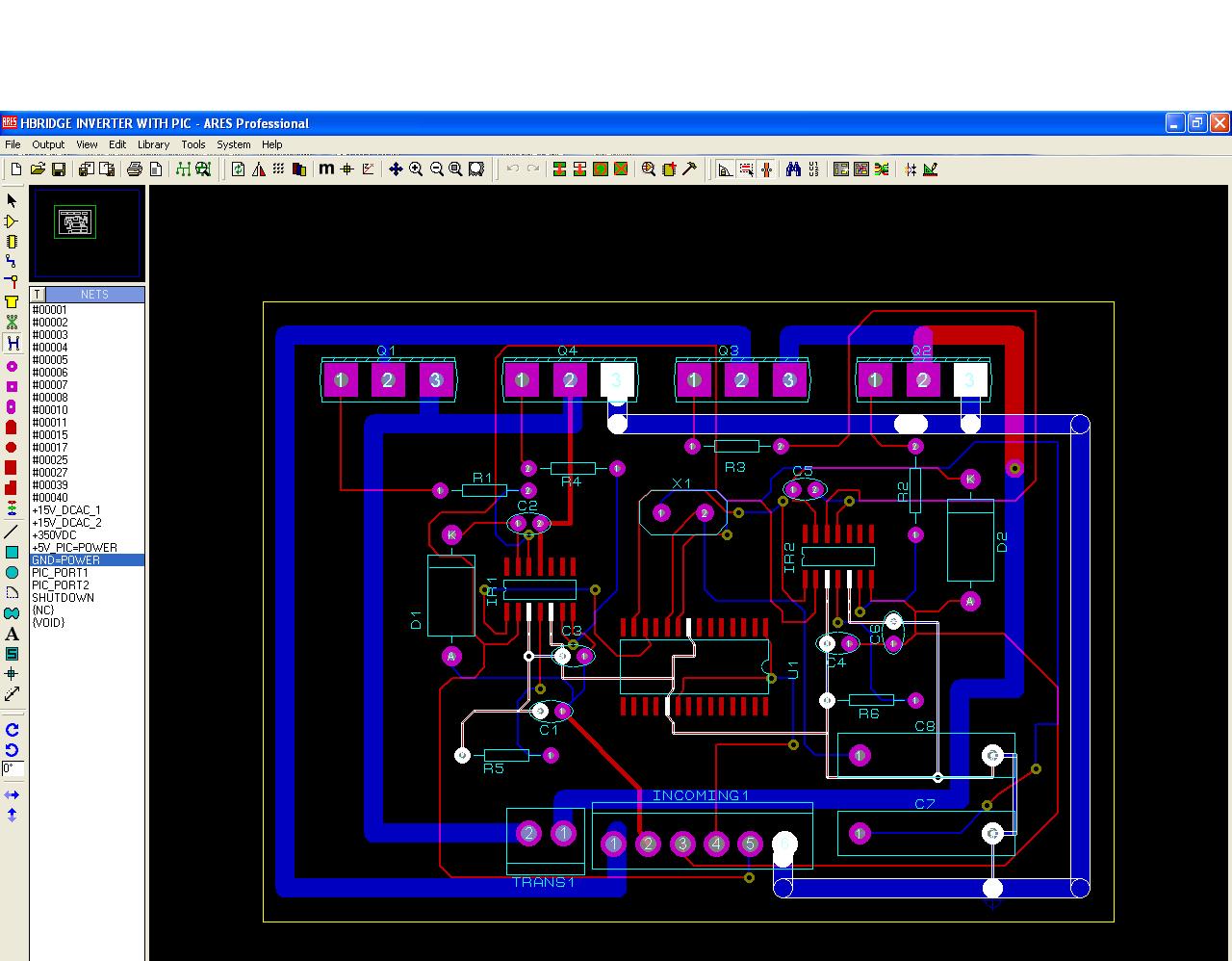Choose the 2D text 'A' tool
The image size is (1232, 961).
(12, 634)
